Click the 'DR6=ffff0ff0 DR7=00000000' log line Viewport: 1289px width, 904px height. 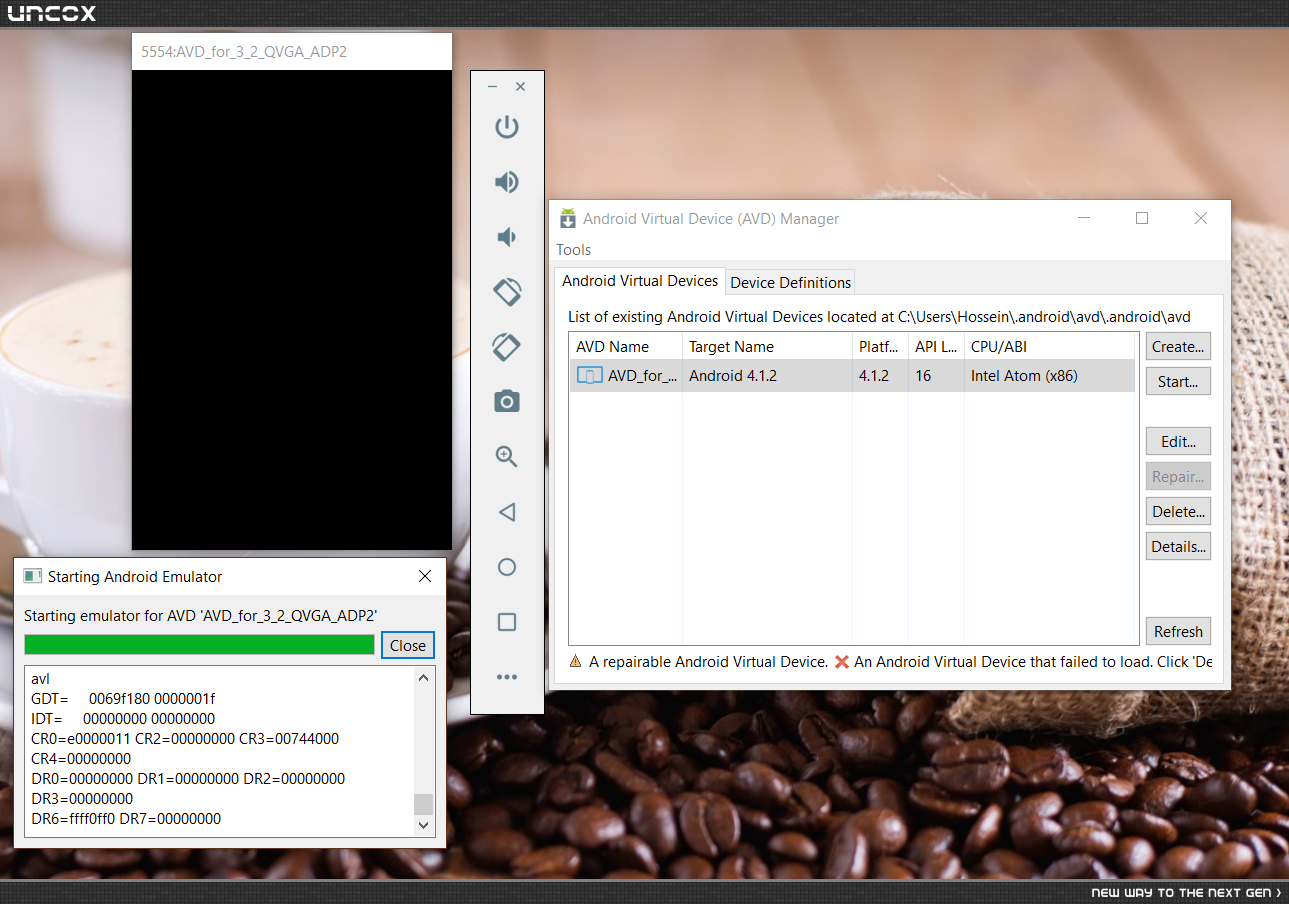126,818
